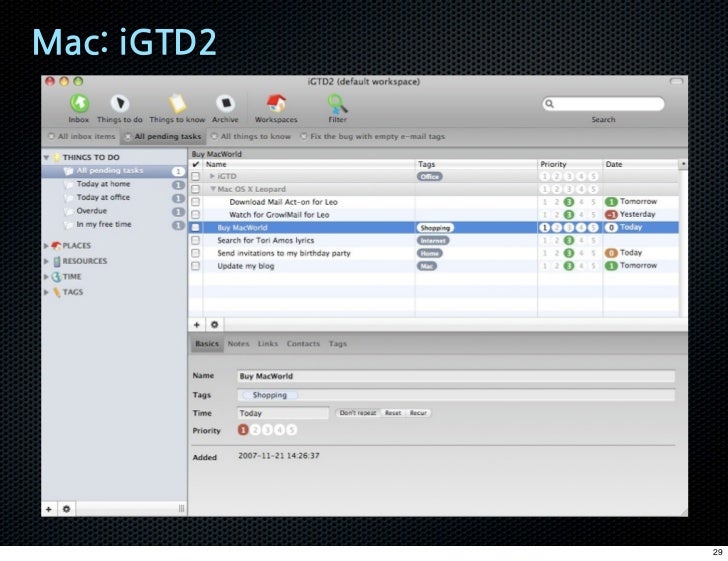This screenshot has width=728, height=561.
Task: Expand the iGTD project row
Action: 212,176
